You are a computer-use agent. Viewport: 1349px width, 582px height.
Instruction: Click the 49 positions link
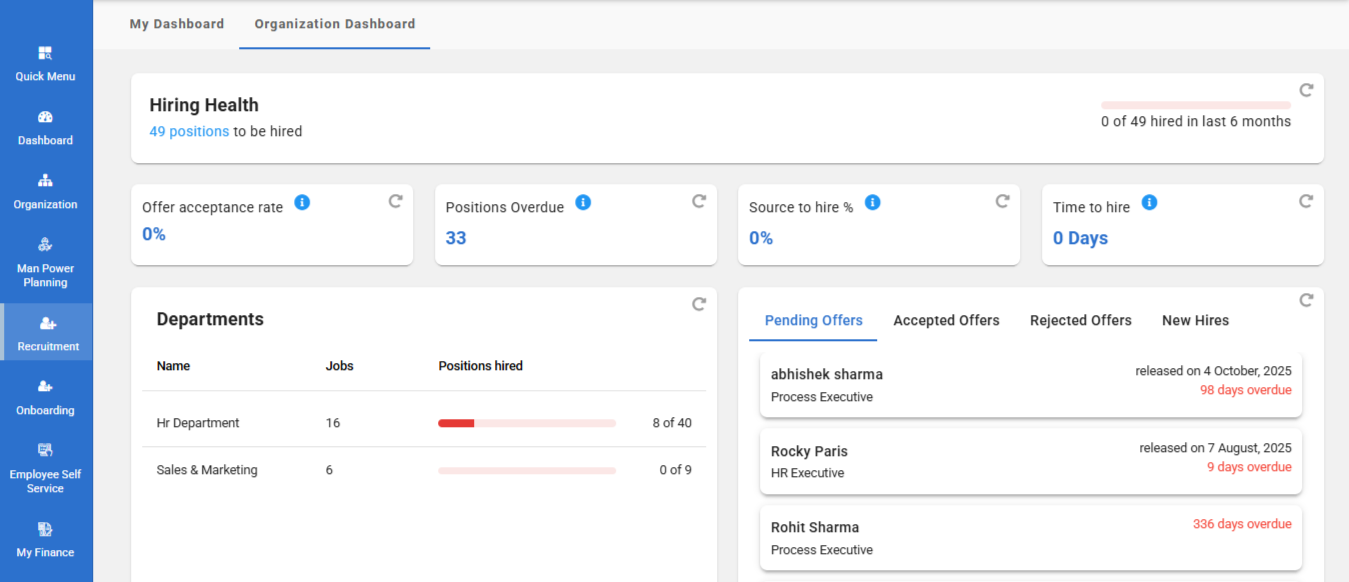(189, 131)
